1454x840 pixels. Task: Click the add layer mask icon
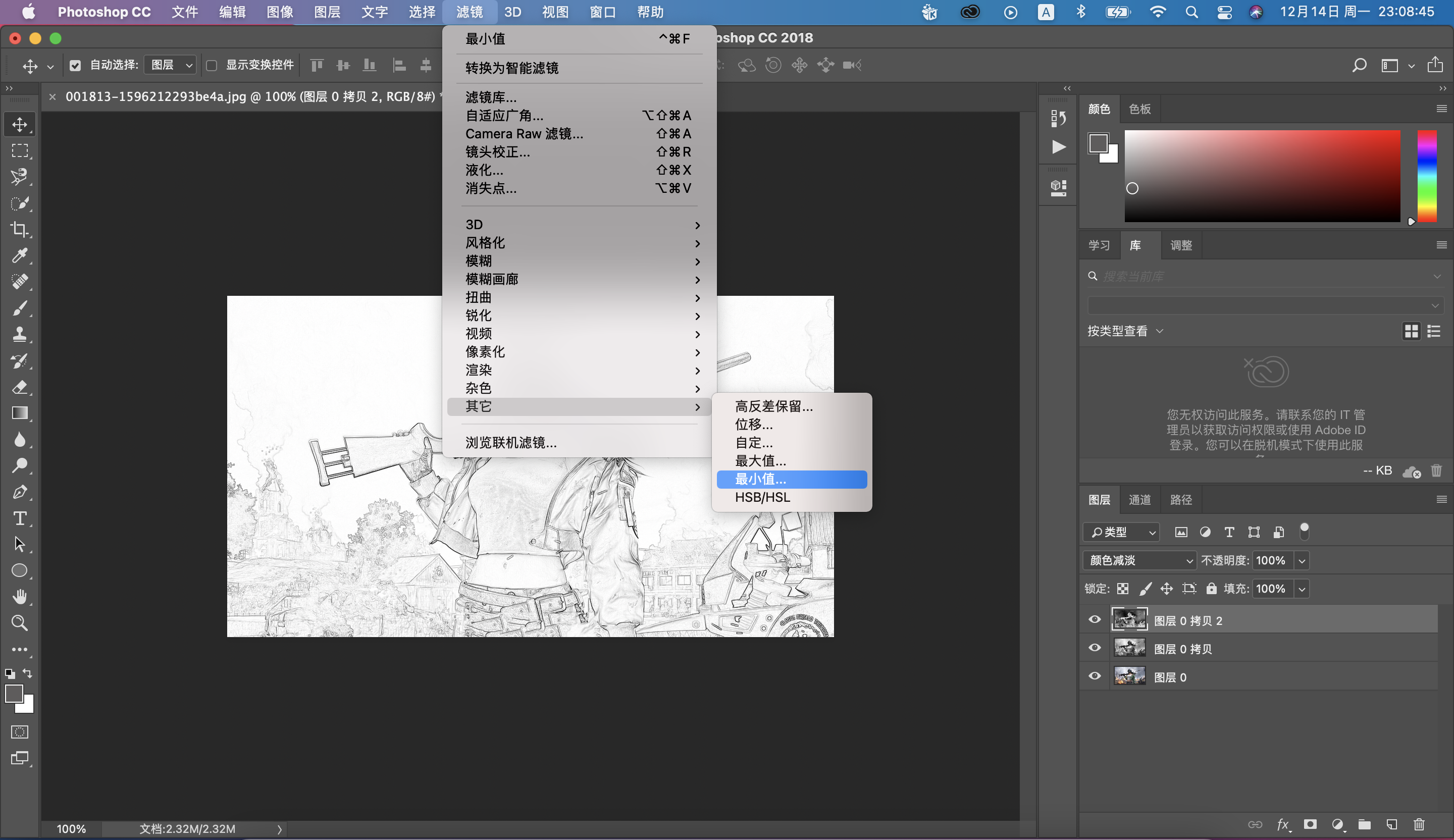(1310, 824)
